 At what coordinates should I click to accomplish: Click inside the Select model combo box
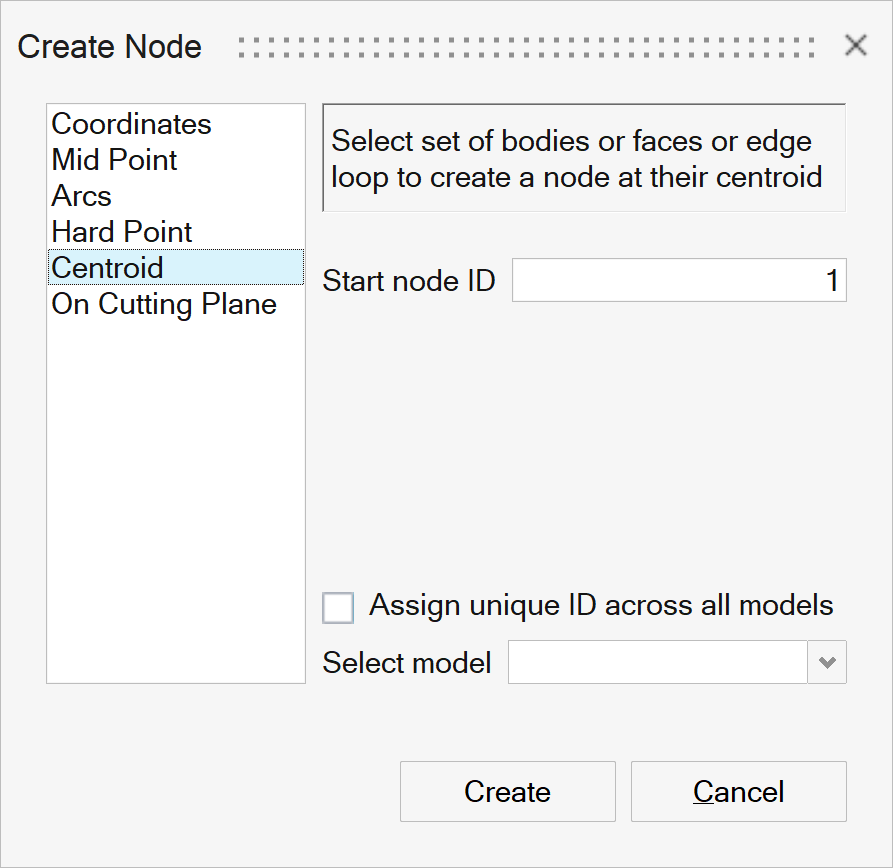tap(657, 663)
